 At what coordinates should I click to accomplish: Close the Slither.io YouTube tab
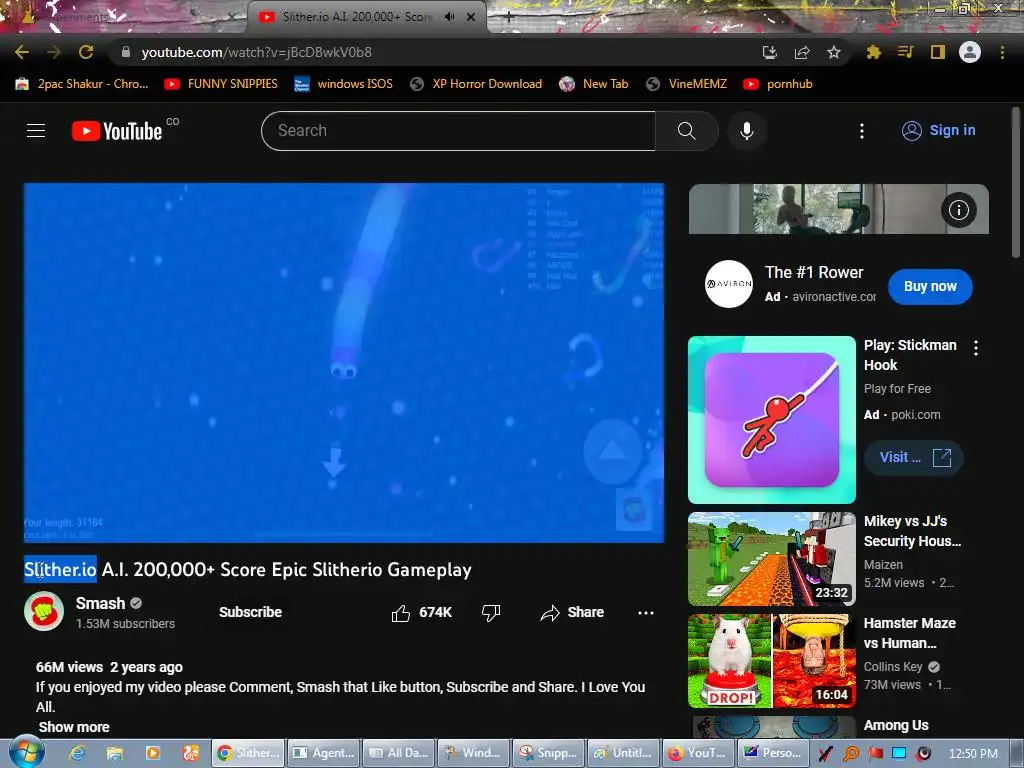pyautogui.click(x=471, y=17)
